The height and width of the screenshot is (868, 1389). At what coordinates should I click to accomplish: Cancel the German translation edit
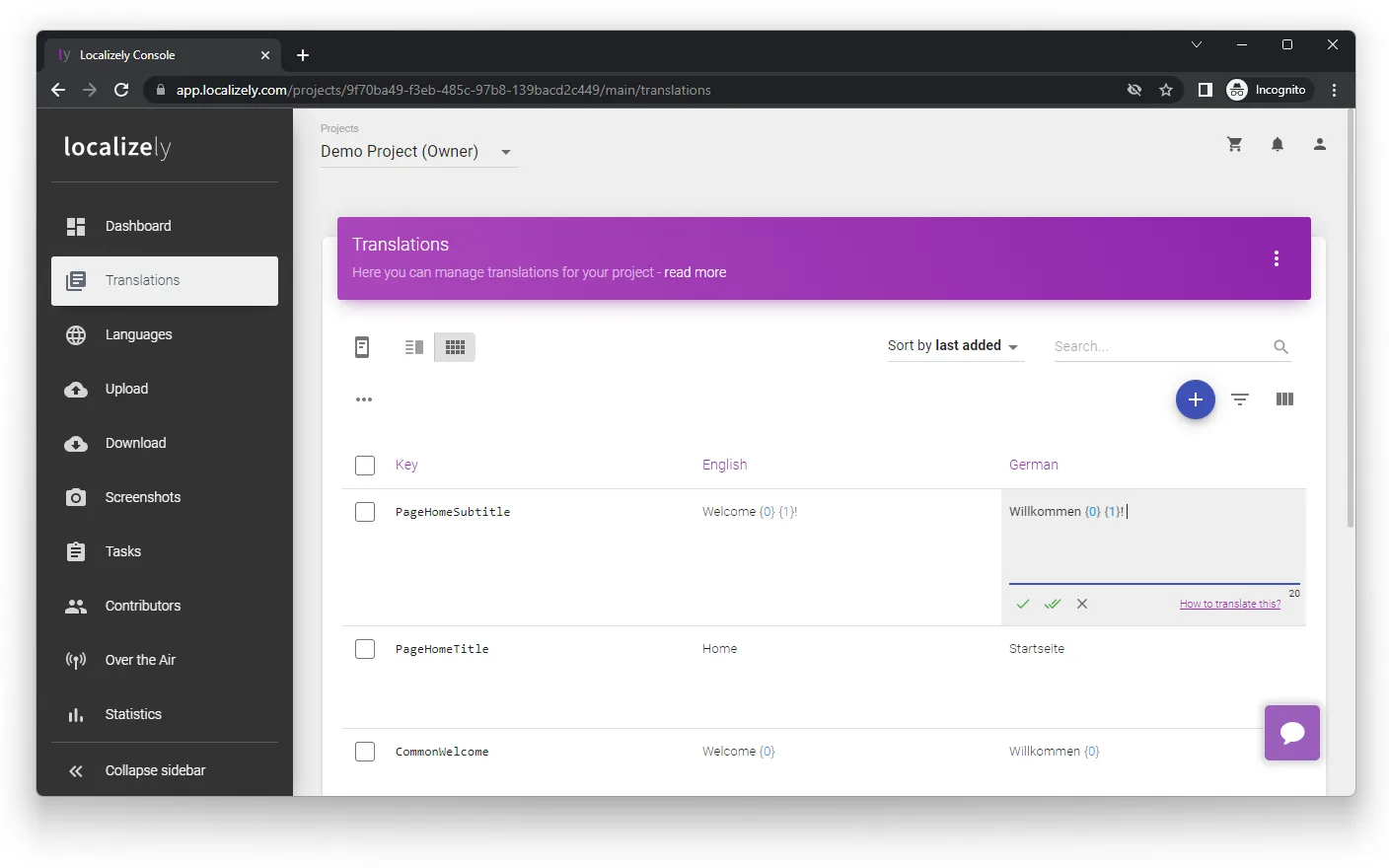[x=1082, y=604]
